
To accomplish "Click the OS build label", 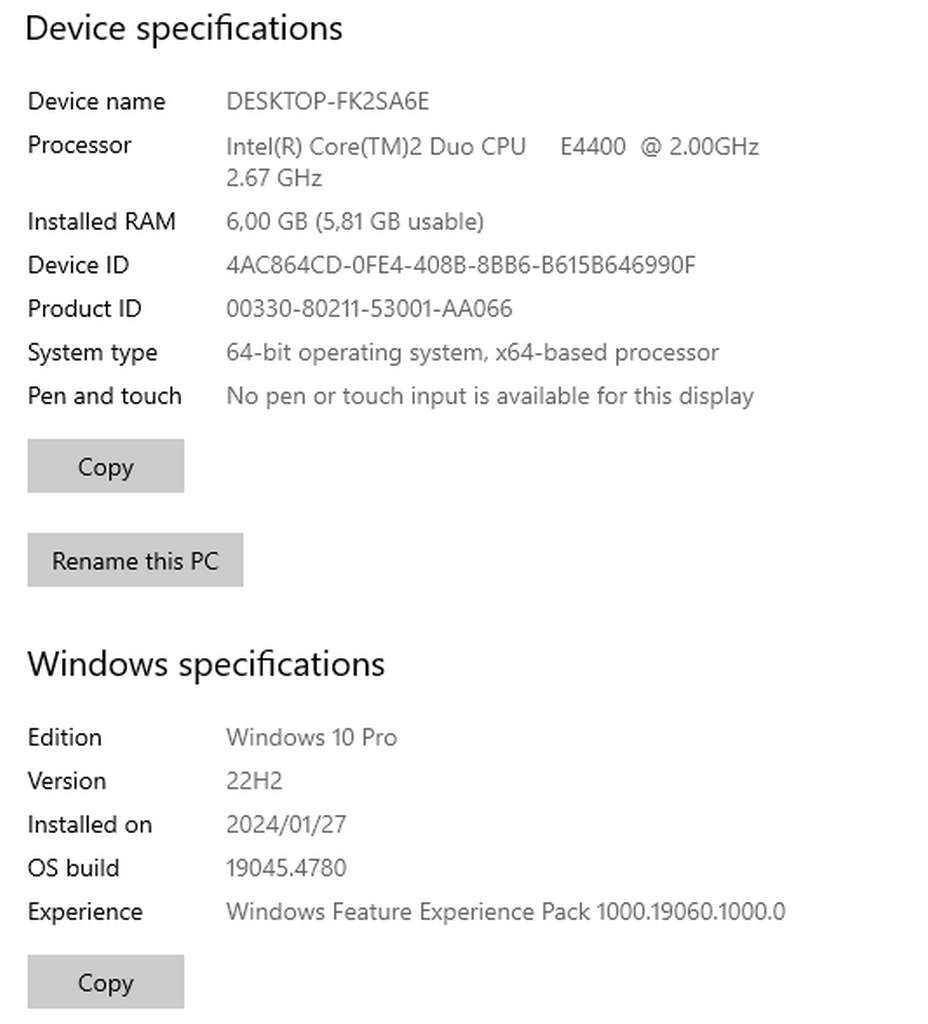I will coord(72,868).
